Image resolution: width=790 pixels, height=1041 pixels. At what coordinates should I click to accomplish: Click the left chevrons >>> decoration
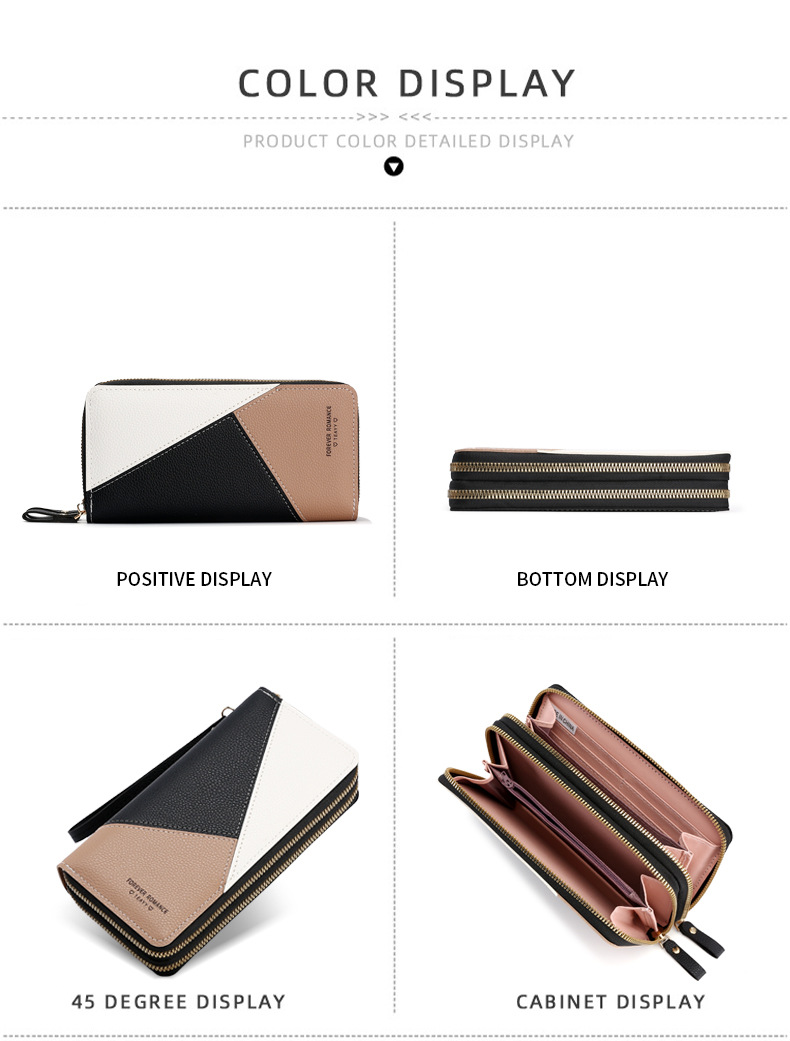tap(373, 117)
